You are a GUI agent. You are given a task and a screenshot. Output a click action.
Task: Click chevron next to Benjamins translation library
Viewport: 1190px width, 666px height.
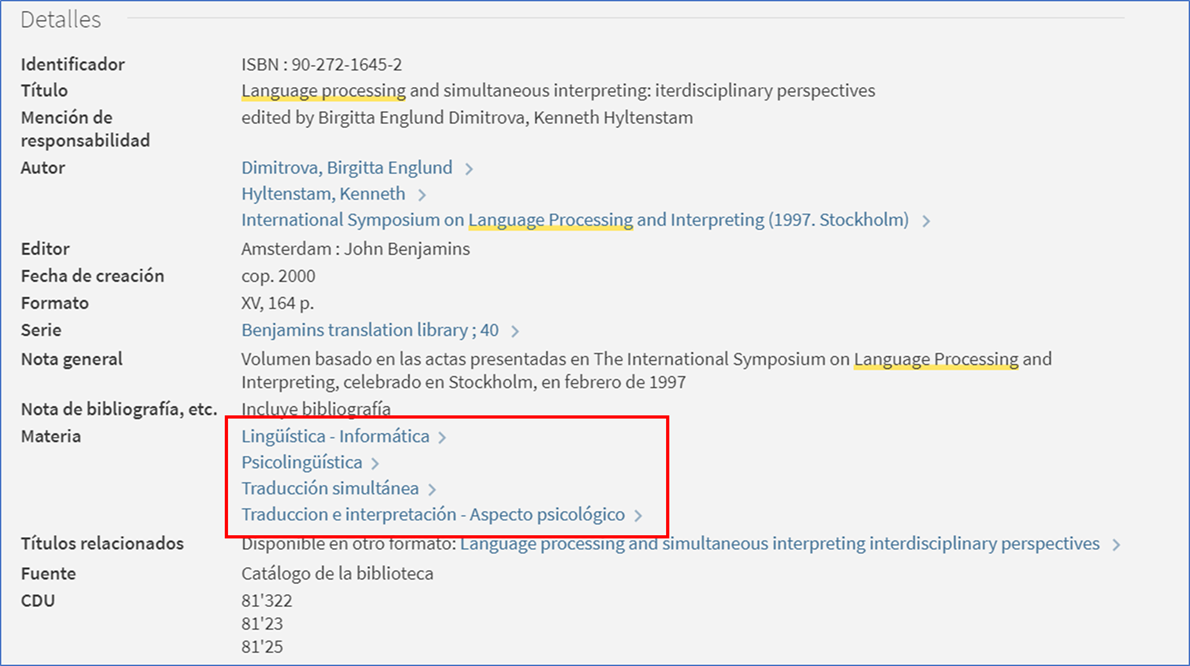click(x=515, y=331)
